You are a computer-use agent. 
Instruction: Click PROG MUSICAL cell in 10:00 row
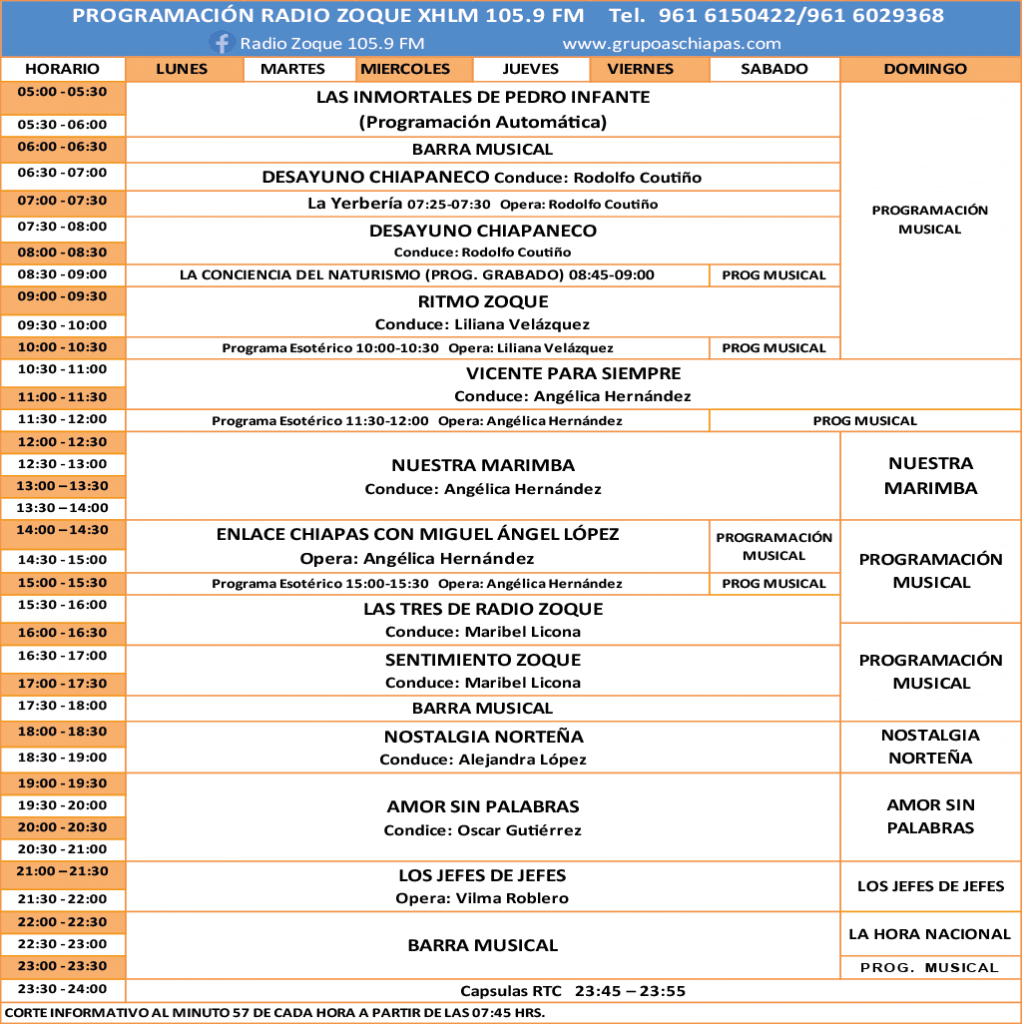[774, 348]
